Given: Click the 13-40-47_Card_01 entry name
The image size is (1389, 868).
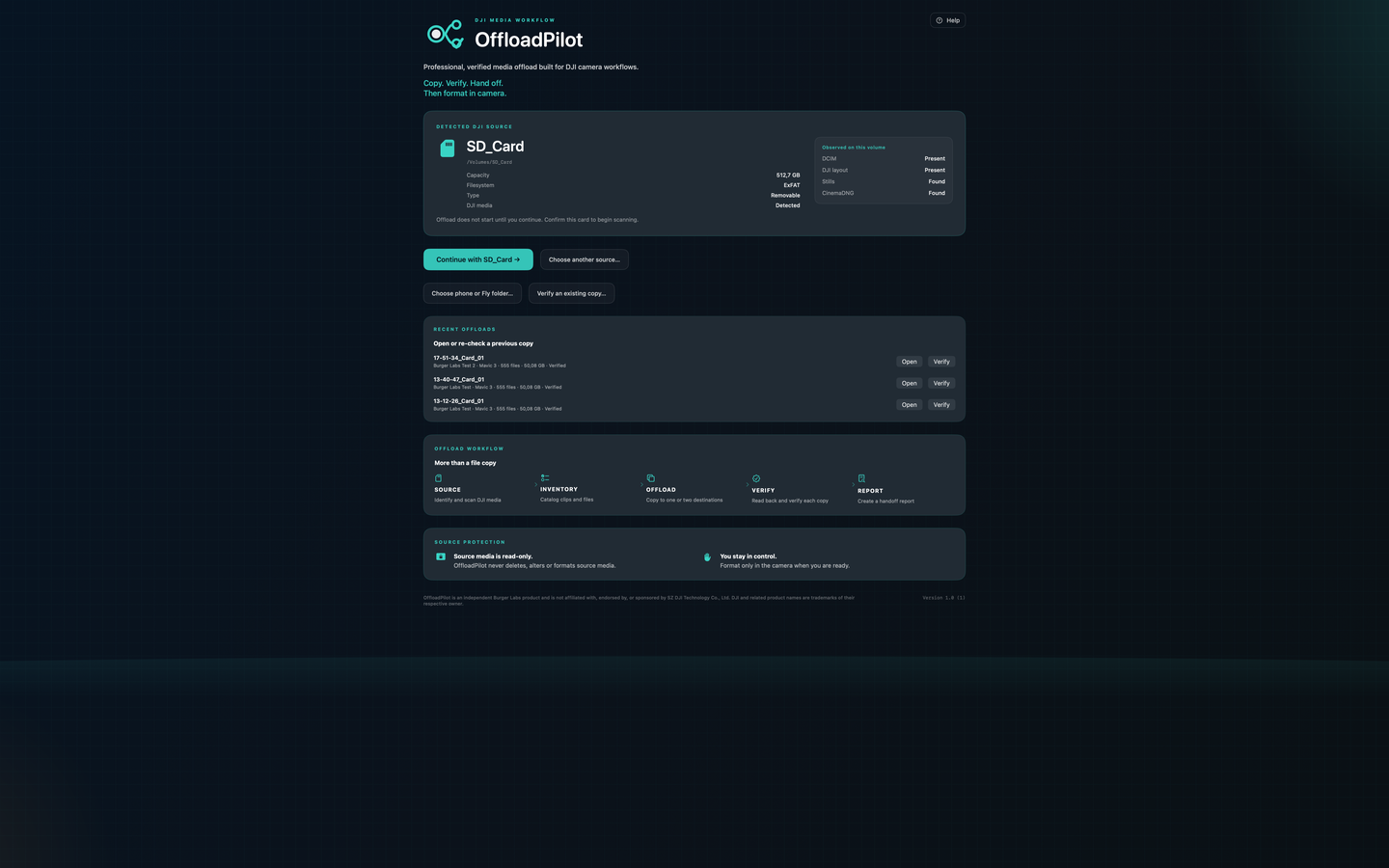Looking at the screenshot, I should tap(459, 379).
